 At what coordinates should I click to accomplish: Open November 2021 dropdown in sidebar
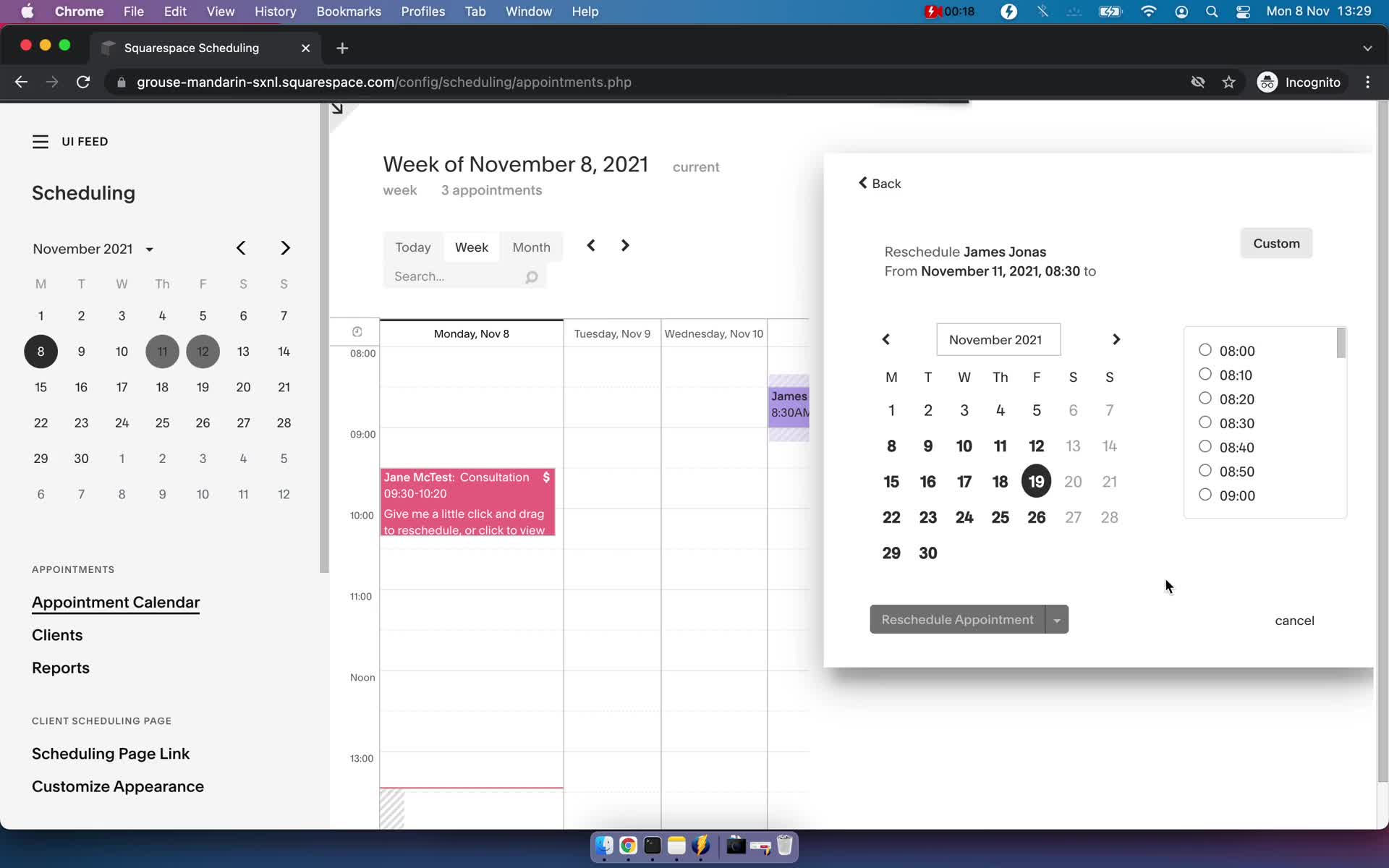[x=93, y=249]
